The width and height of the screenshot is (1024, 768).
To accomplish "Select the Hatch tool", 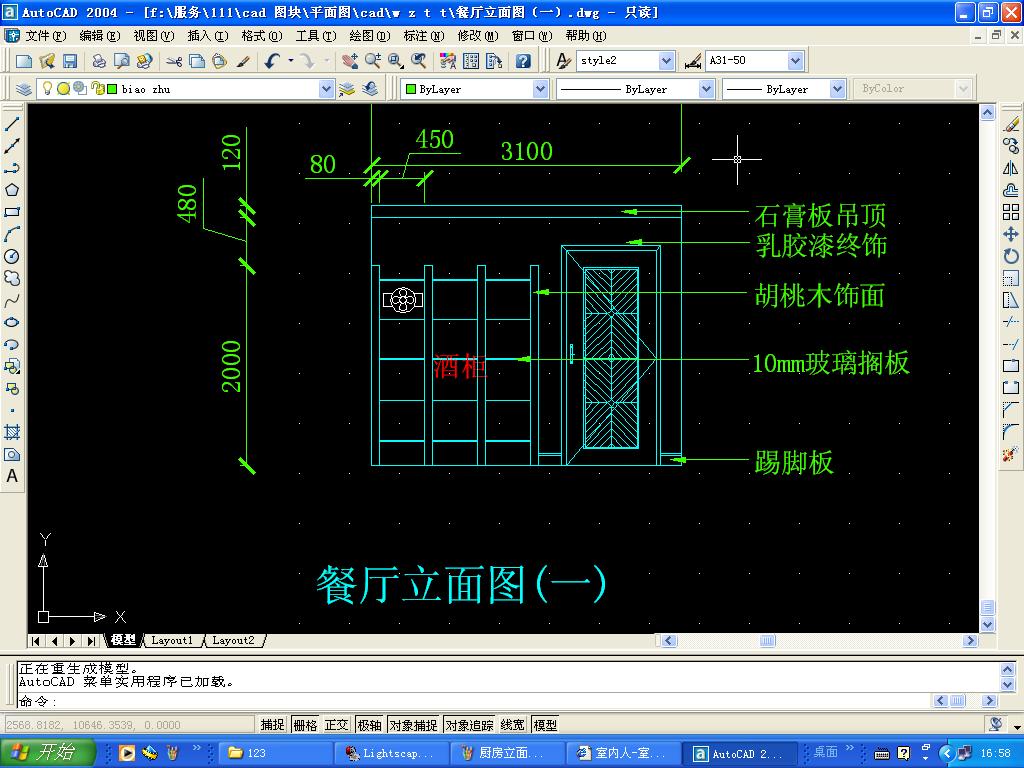I will pyautogui.click(x=12, y=432).
